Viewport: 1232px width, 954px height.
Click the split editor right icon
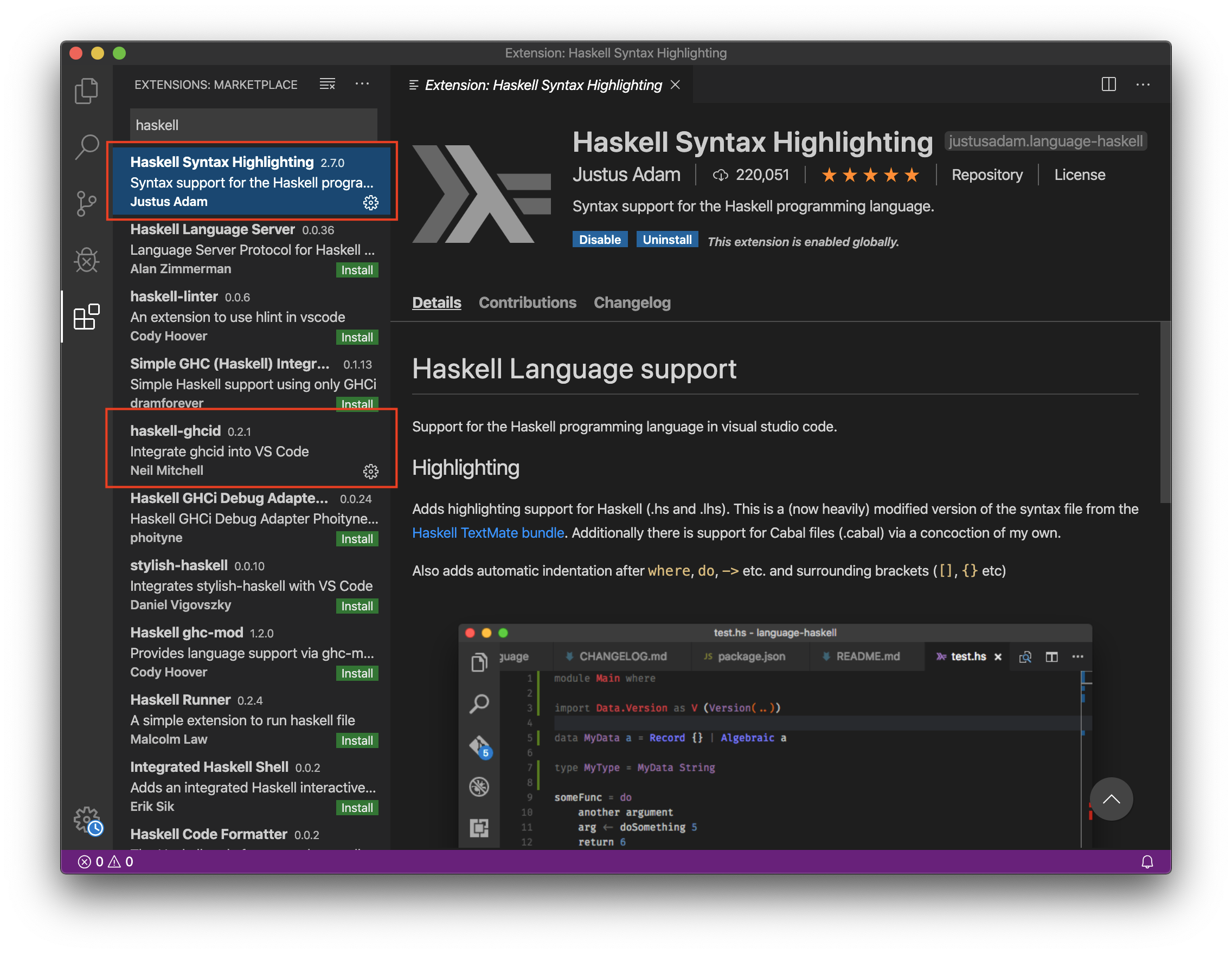pyautogui.click(x=1108, y=85)
